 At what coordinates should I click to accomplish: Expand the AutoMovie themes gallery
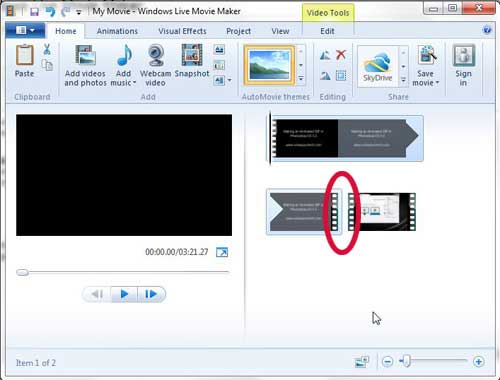[x=301, y=79]
